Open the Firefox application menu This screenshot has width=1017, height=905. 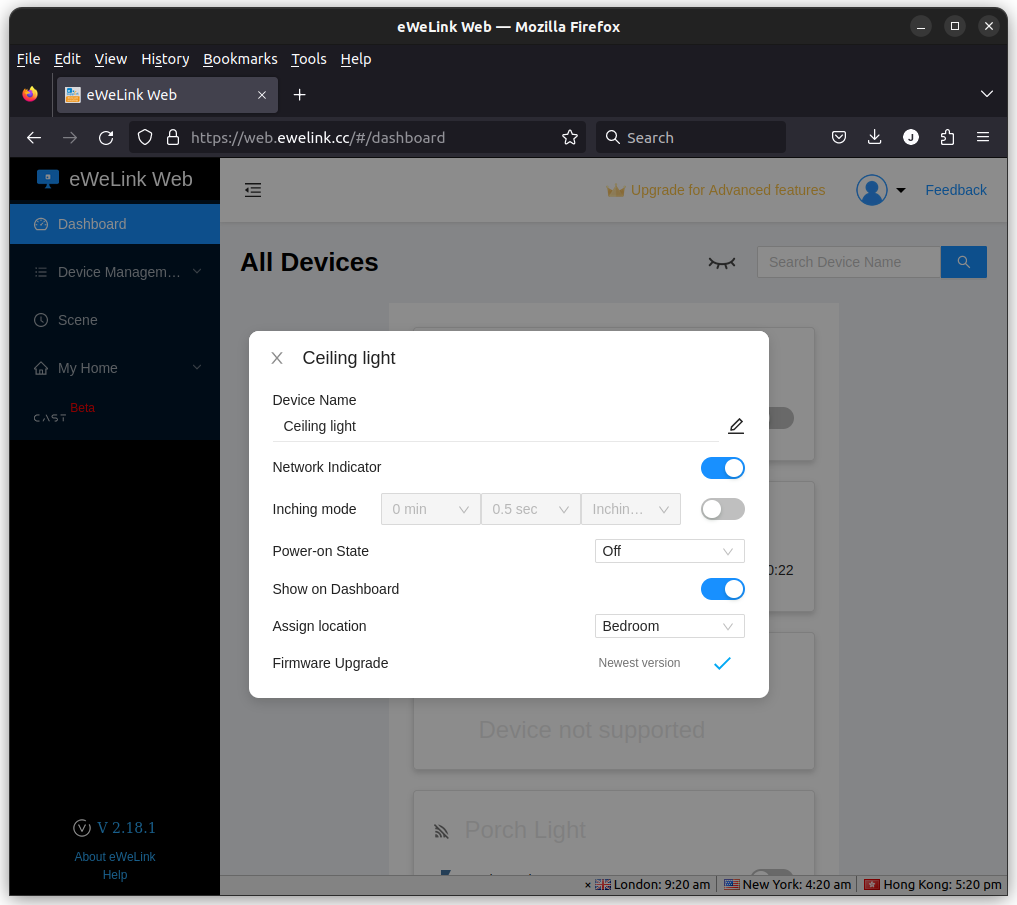point(983,138)
